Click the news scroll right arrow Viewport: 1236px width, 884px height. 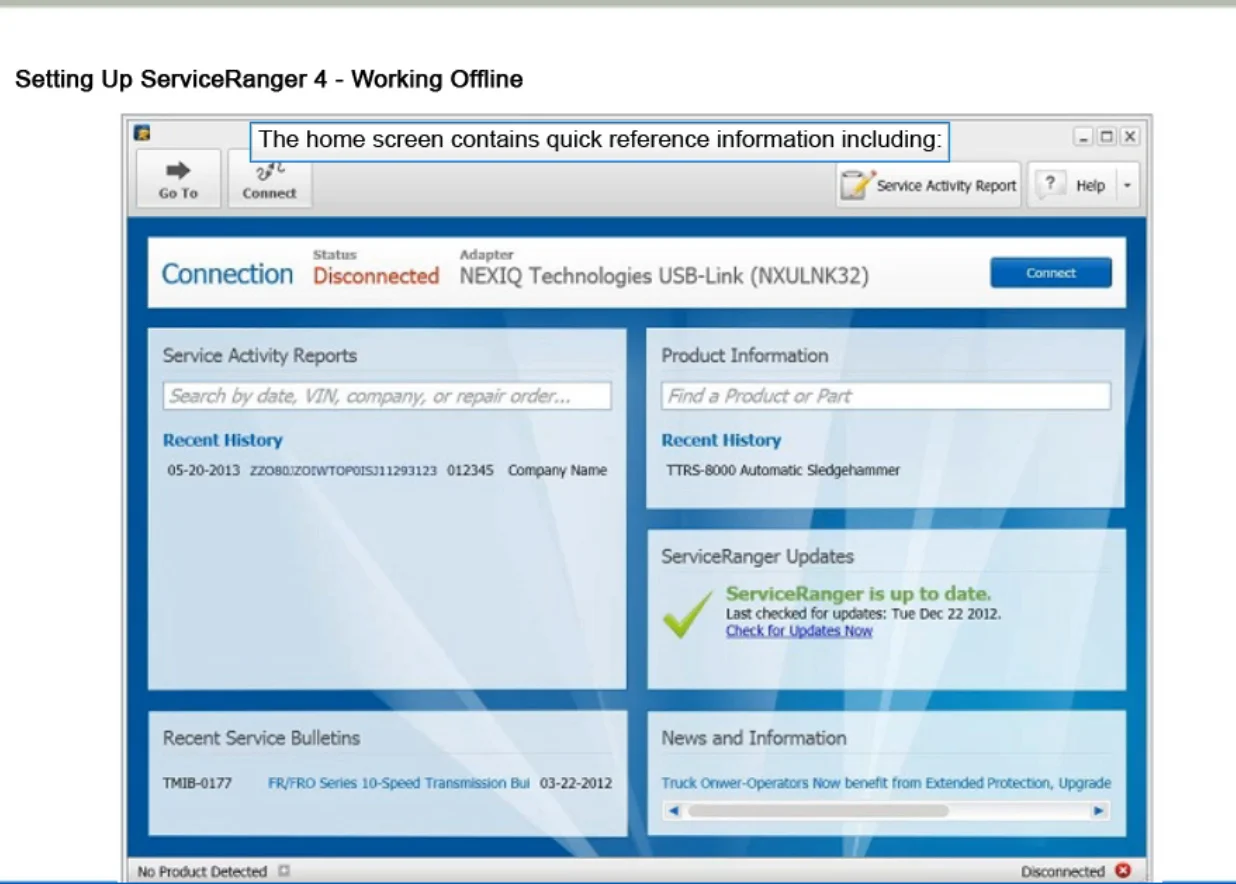(x=1098, y=811)
